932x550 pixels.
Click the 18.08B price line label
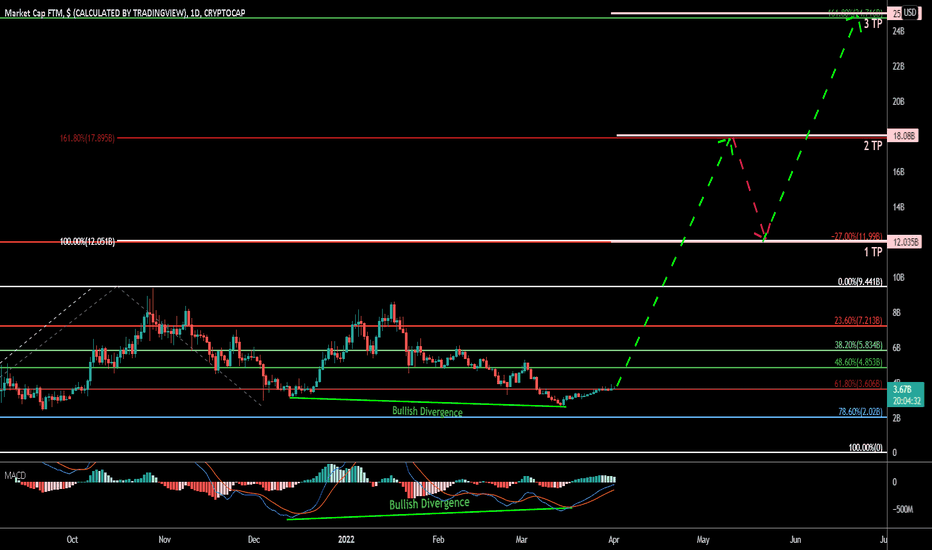pyautogui.click(x=903, y=136)
